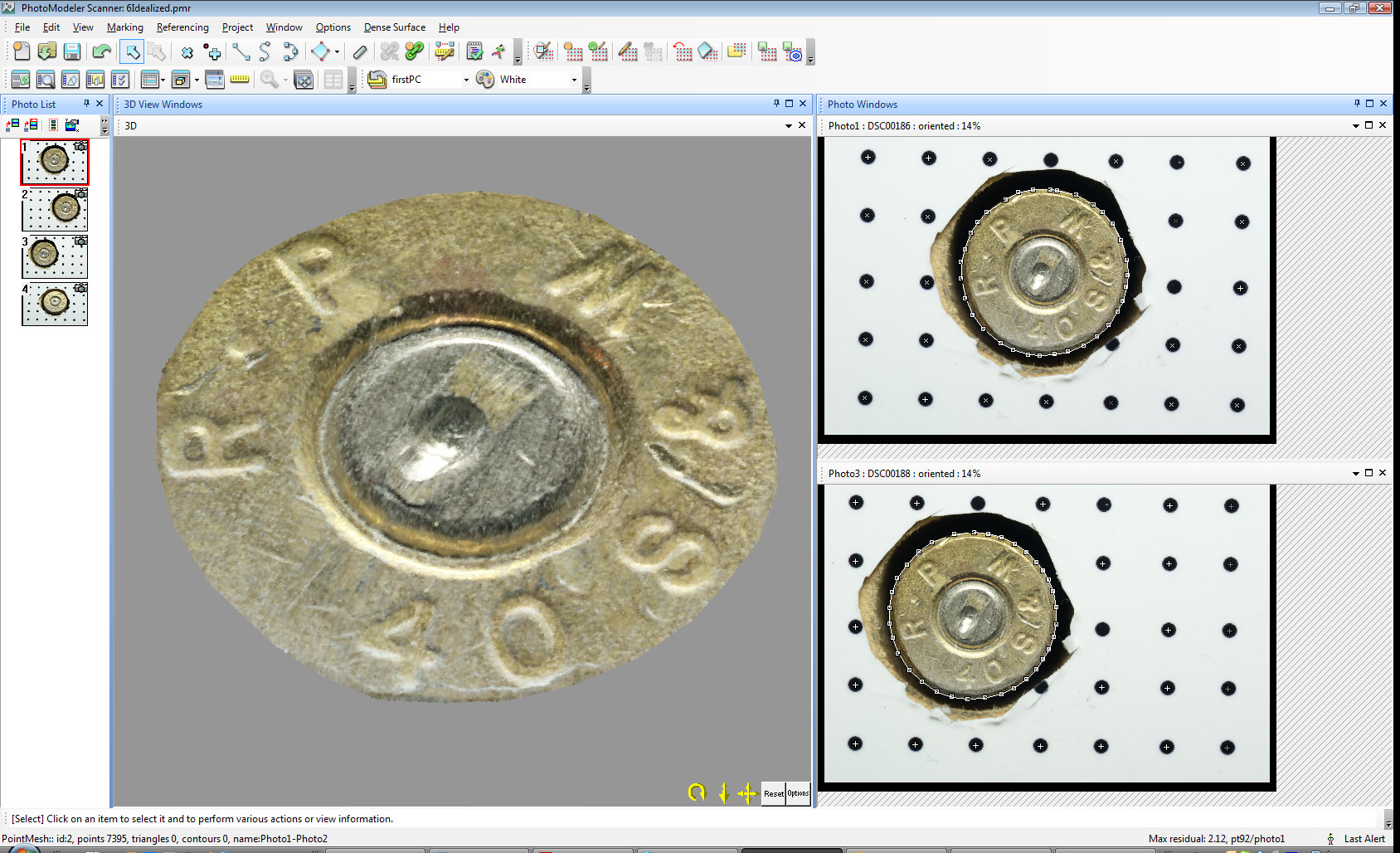Click the New Project icon
The image size is (1400, 853).
pos(22,51)
